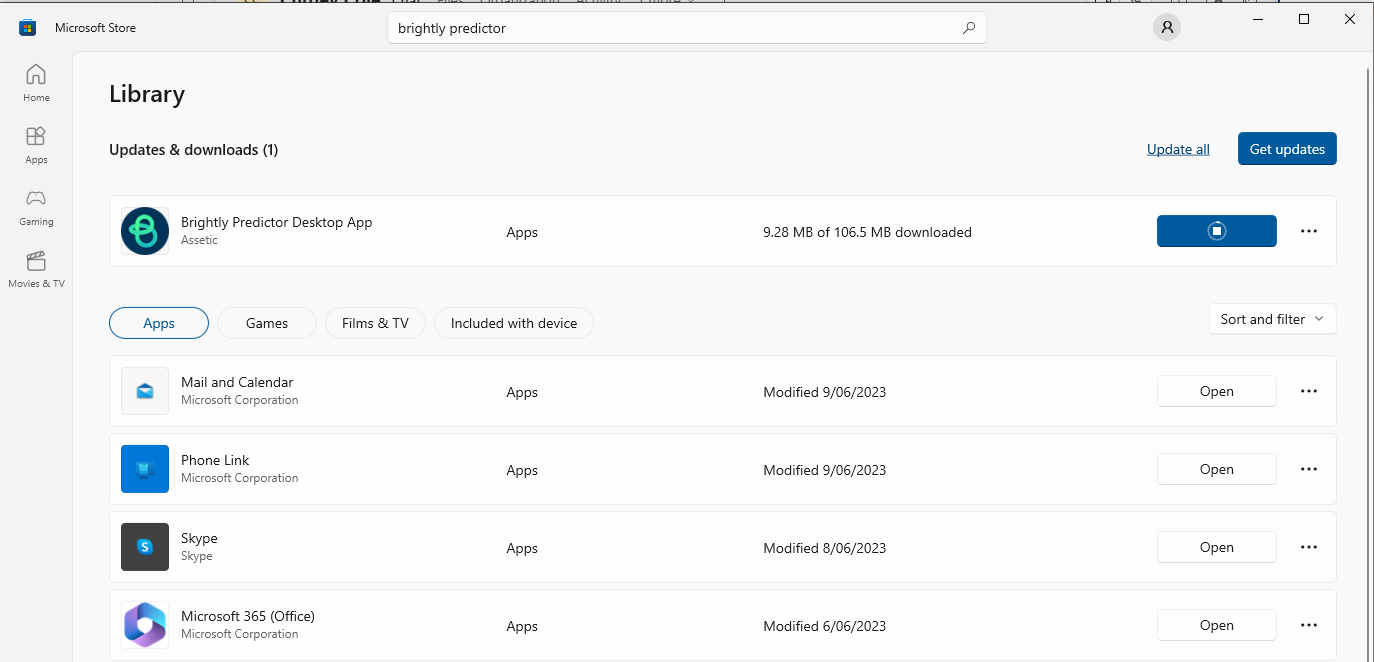Open more options for Microsoft 365
The image size is (1374, 662).
coord(1309,625)
